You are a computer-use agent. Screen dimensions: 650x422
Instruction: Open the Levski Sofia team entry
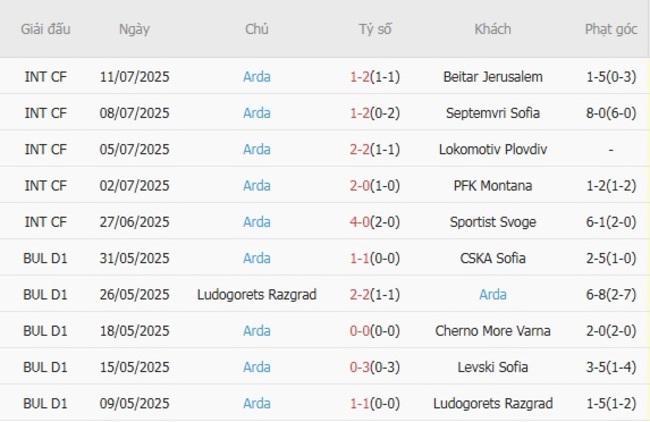[492, 367]
